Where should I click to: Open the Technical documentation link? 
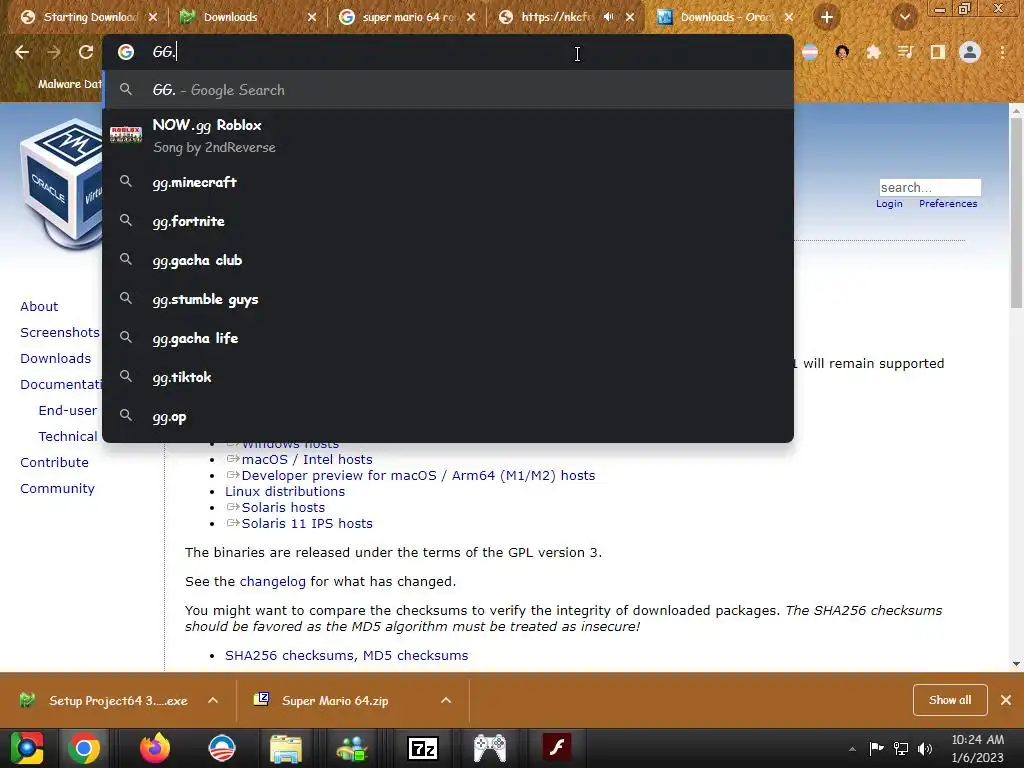pyautogui.click(x=68, y=436)
